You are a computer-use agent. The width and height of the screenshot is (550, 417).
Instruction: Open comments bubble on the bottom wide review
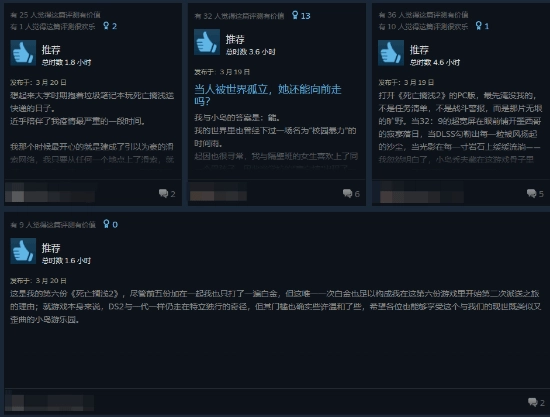pyautogui.click(x=532, y=402)
